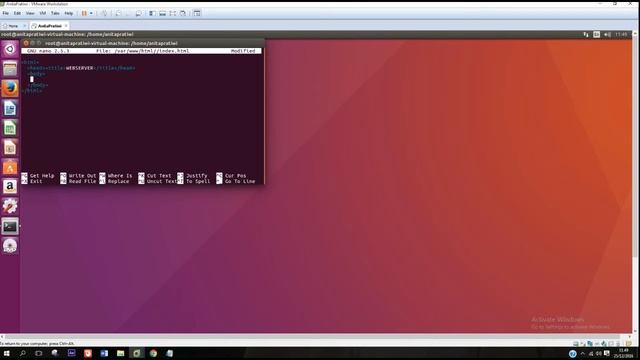Toggle the thumbnail bar view icon

[x=162, y=13]
